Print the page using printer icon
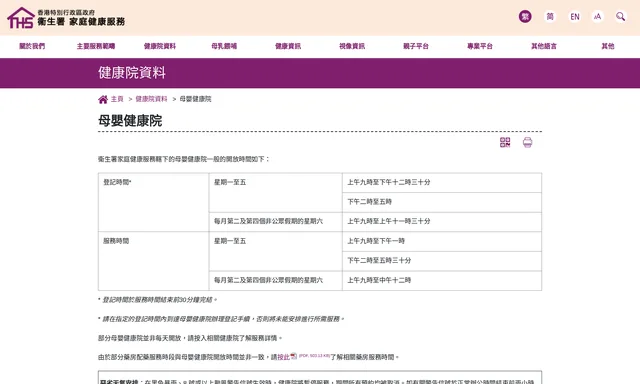Viewport: 640px width, 384px height. click(527, 142)
